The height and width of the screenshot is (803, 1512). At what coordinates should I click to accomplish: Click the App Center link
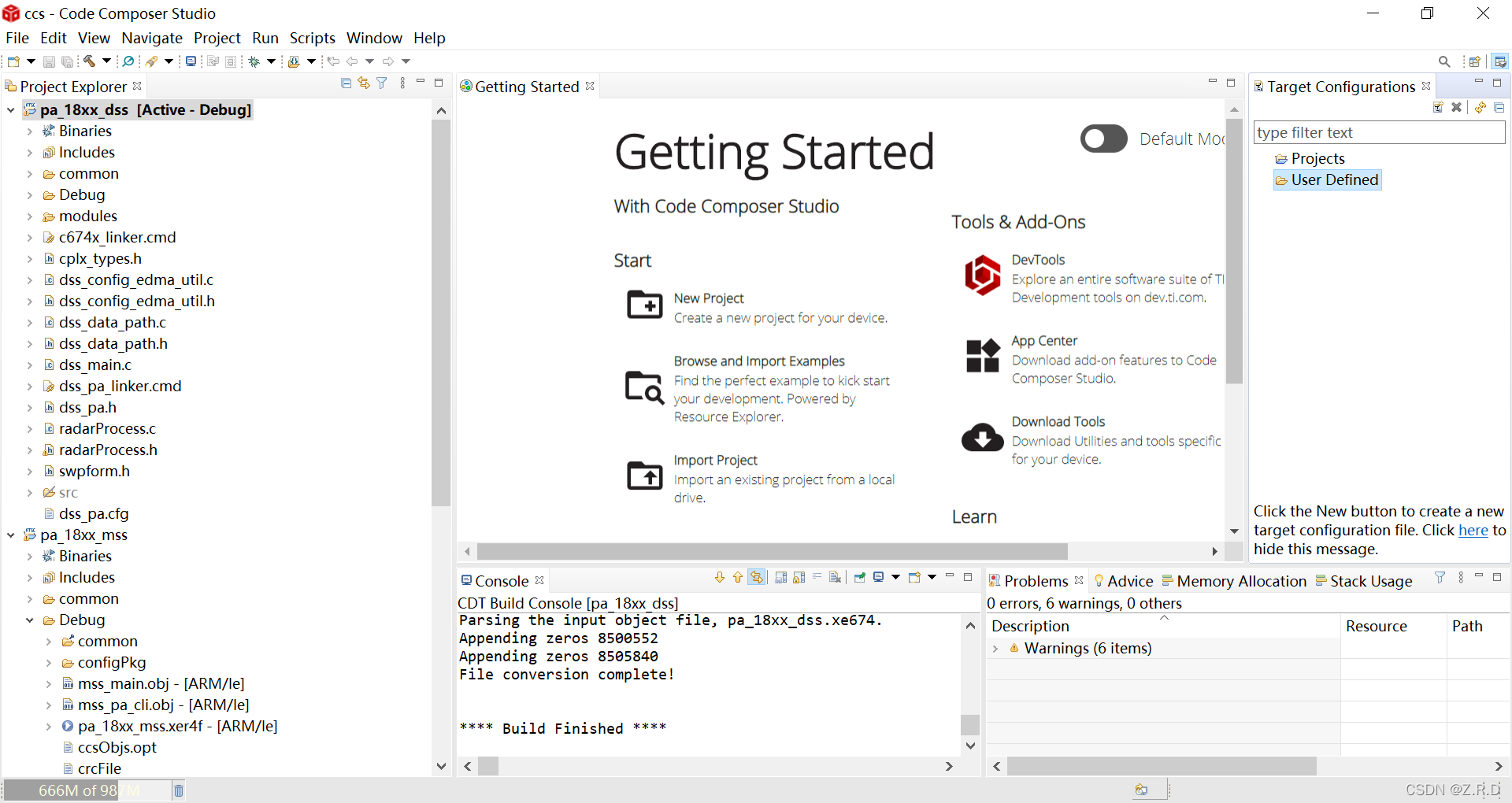tap(1044, 341)
